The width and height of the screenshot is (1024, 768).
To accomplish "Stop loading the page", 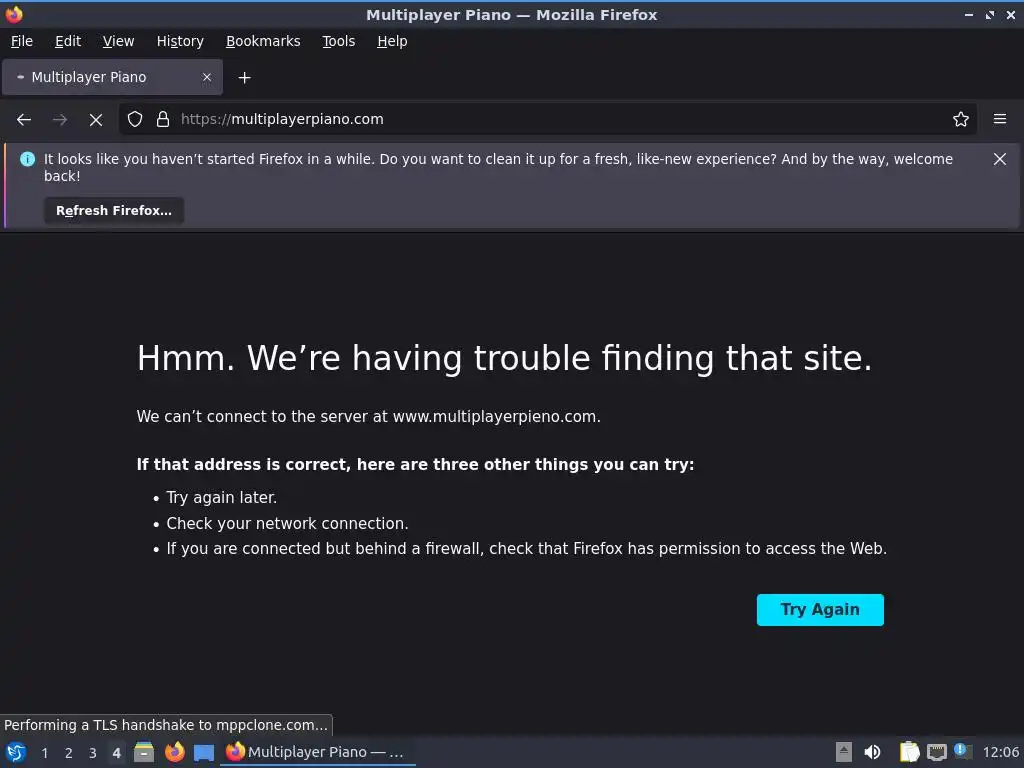I will (96, 120).
